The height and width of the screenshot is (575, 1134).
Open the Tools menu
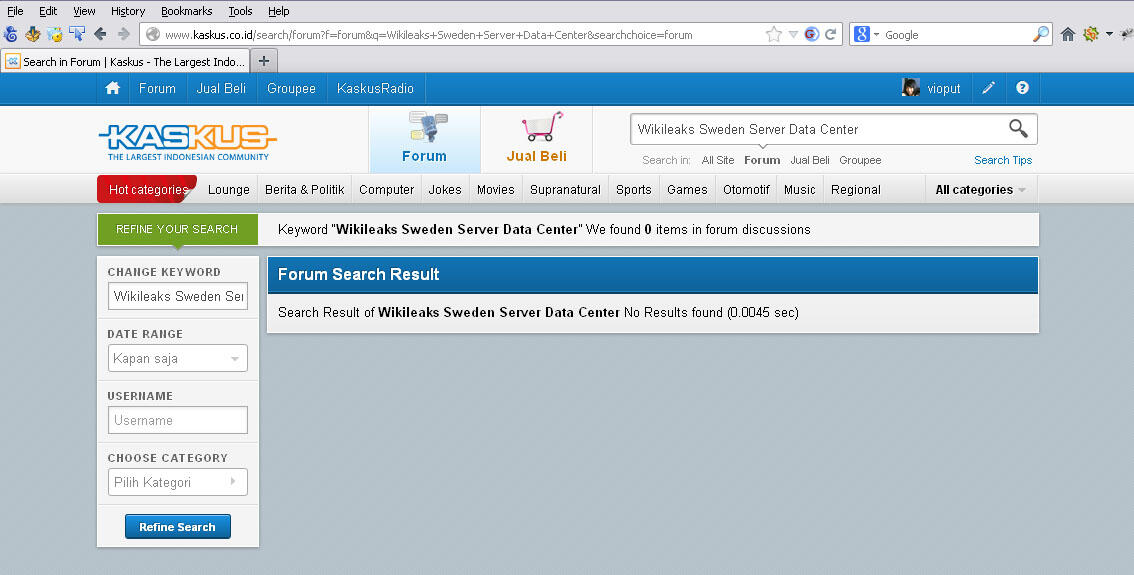click(240, 11)
